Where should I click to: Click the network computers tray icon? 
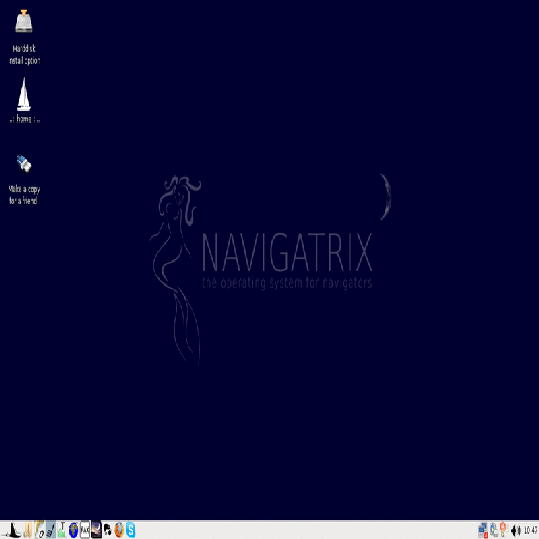tap(483, 530)
